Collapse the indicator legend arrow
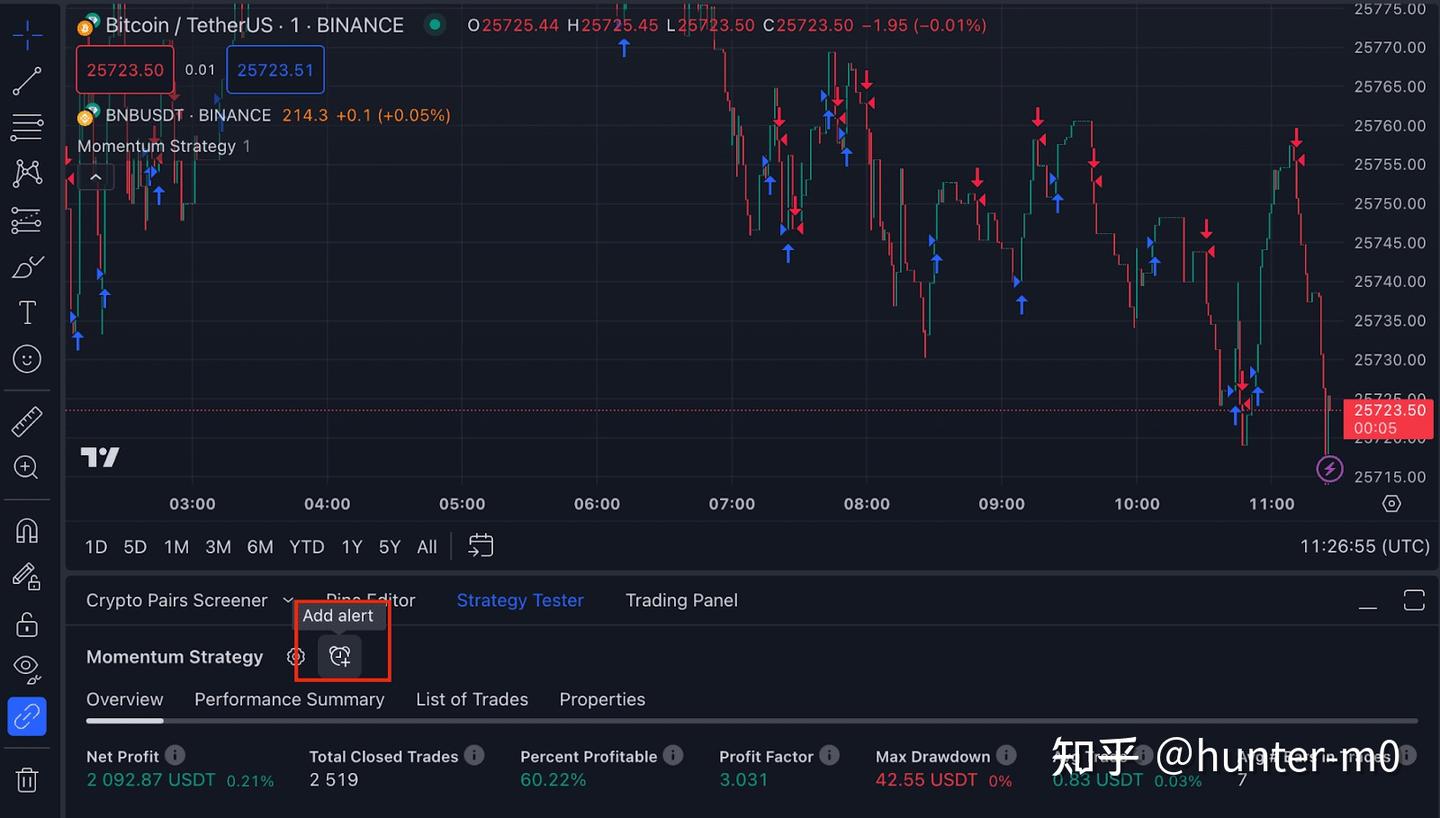This screenshot has width=1440, height=818. tap(95, 176)
